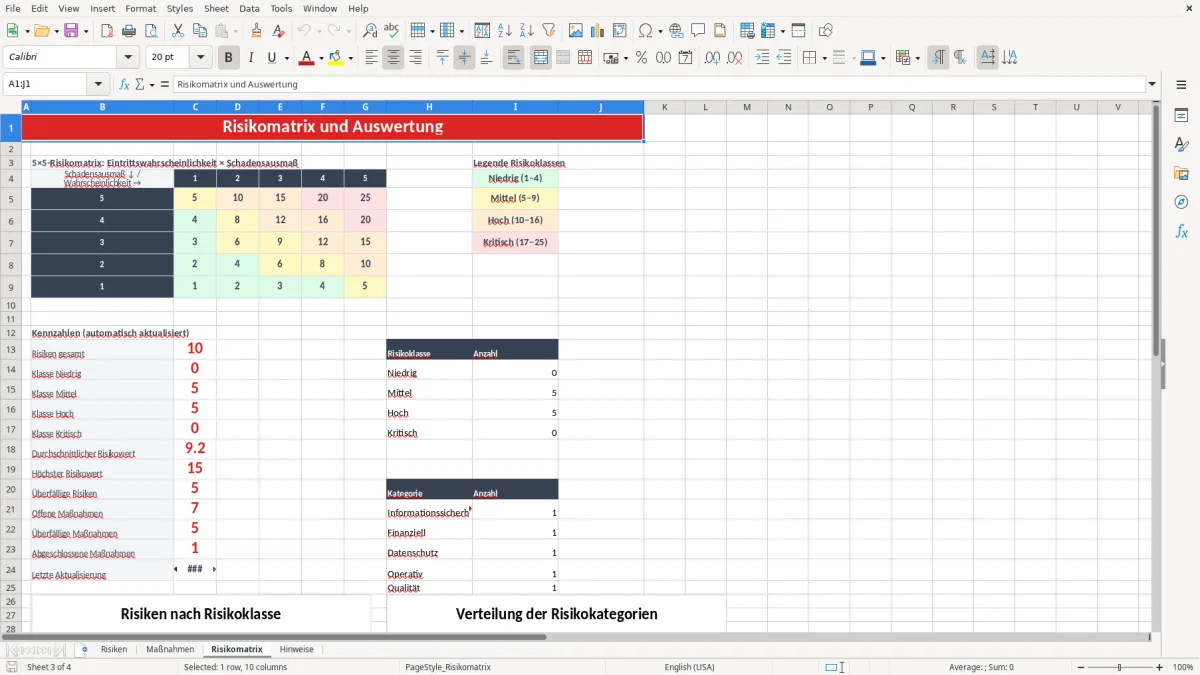Switch to the Hinweise sheet tab
1200x675 pixels.
point(296,649)
